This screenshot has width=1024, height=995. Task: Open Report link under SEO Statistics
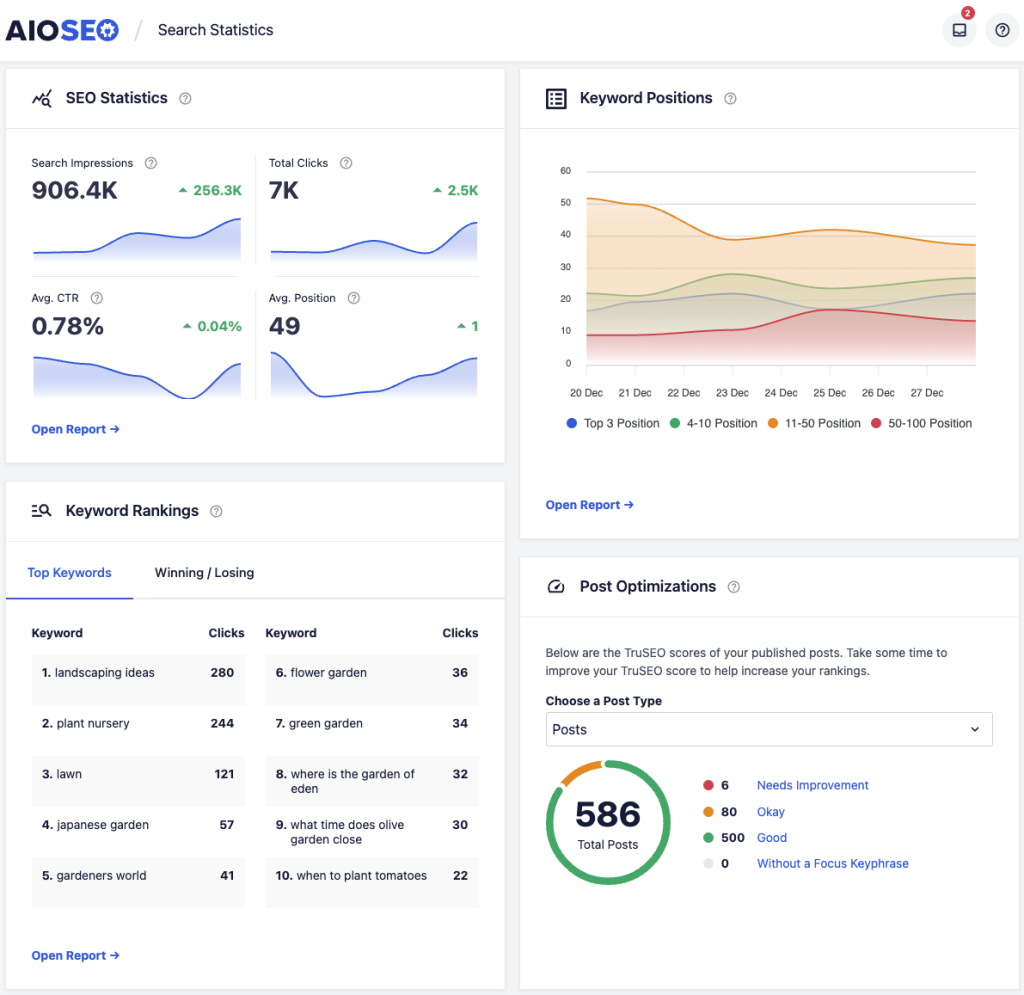pyautogui.click(x=75, y=429)
